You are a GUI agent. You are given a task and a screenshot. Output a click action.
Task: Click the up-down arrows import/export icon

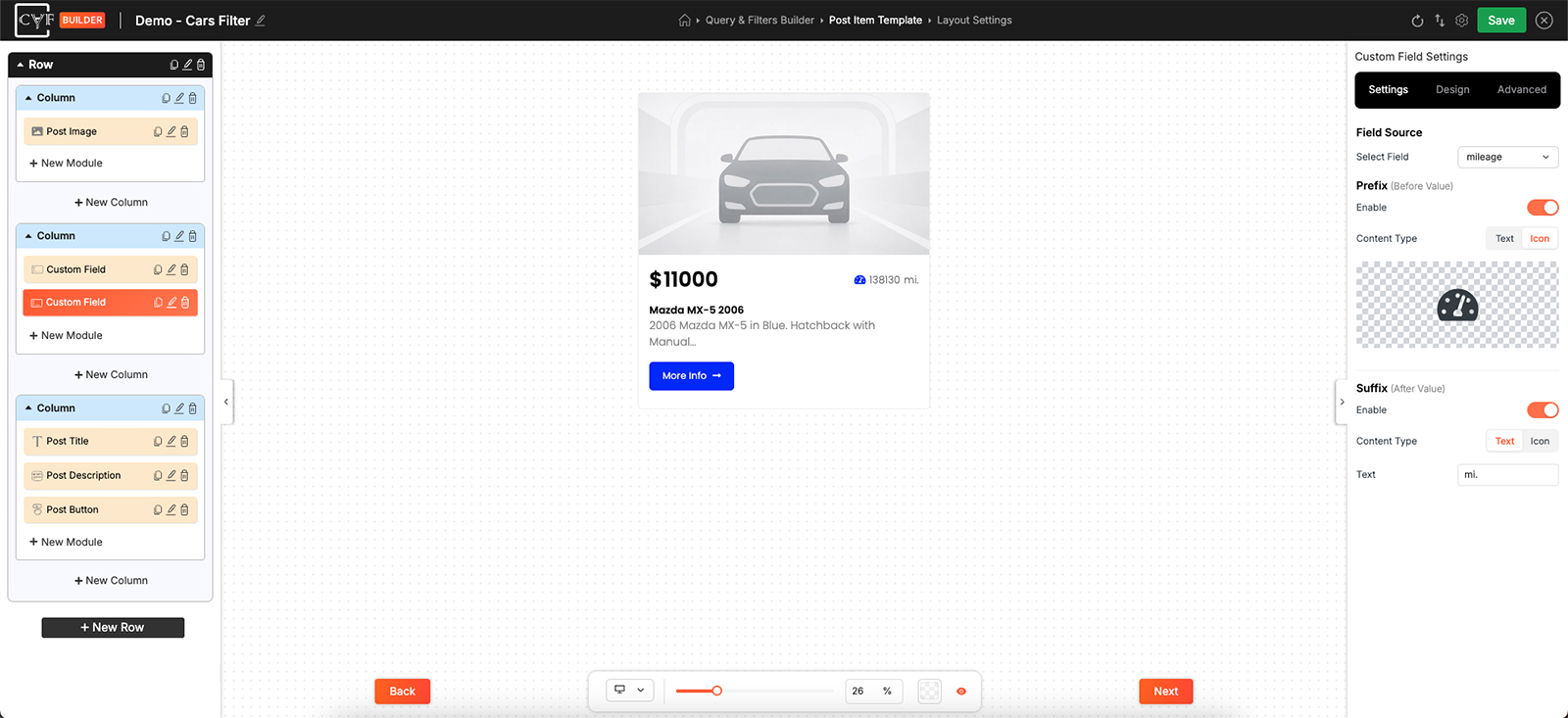click(1440, 21)
